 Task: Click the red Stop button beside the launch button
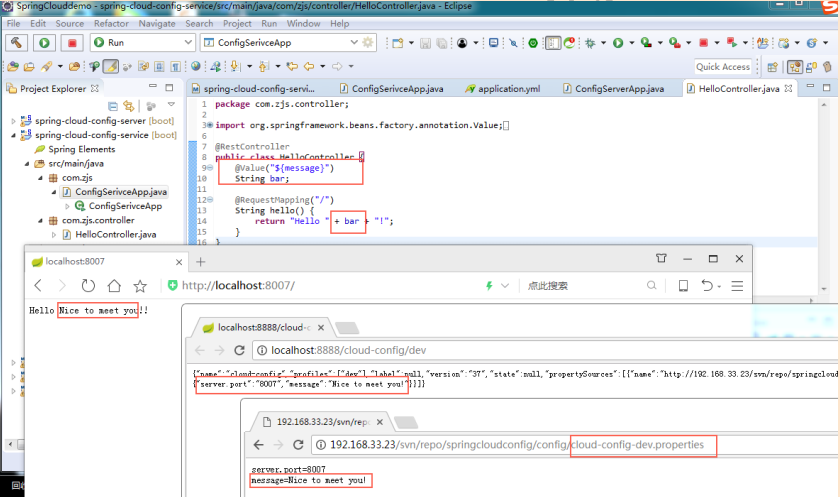(72, 43)
